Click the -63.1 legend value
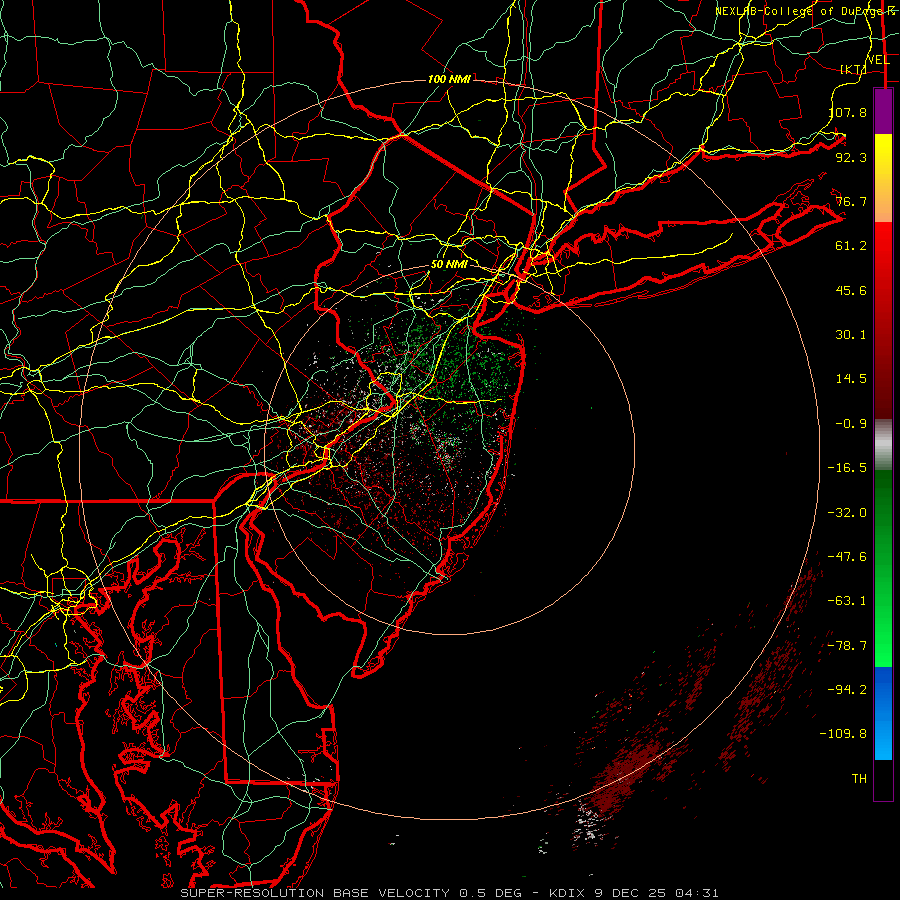Image resolution: width=900 pixels, height=900 pixels. [848, 601]
